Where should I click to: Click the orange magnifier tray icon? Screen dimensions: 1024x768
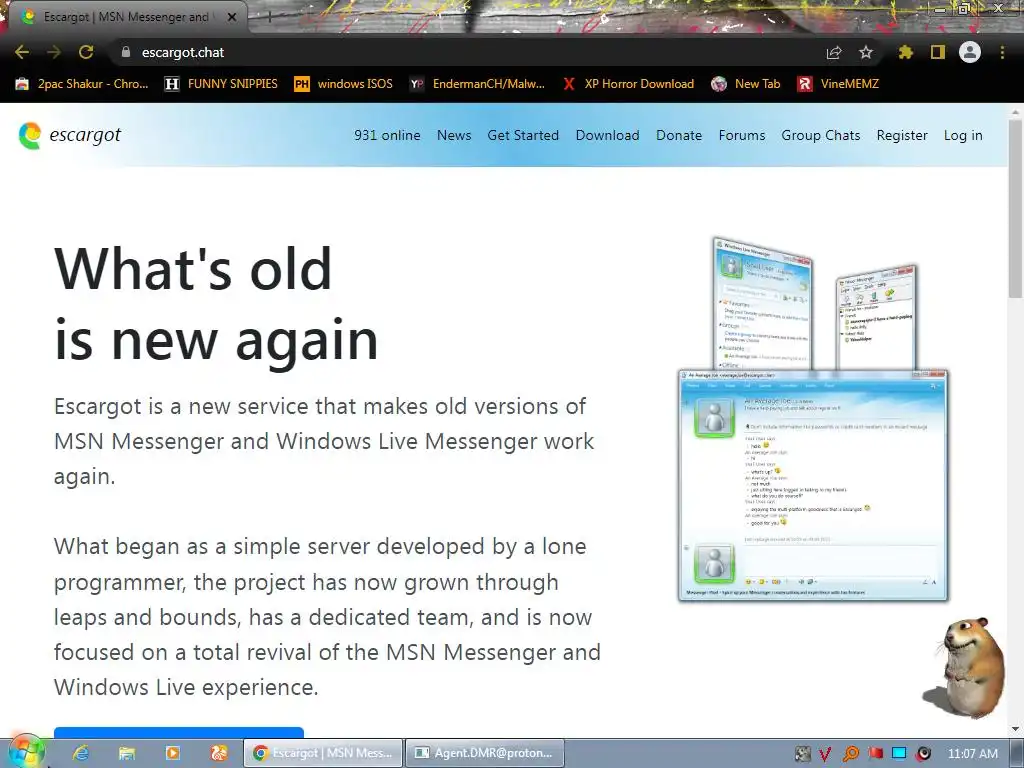850,754
